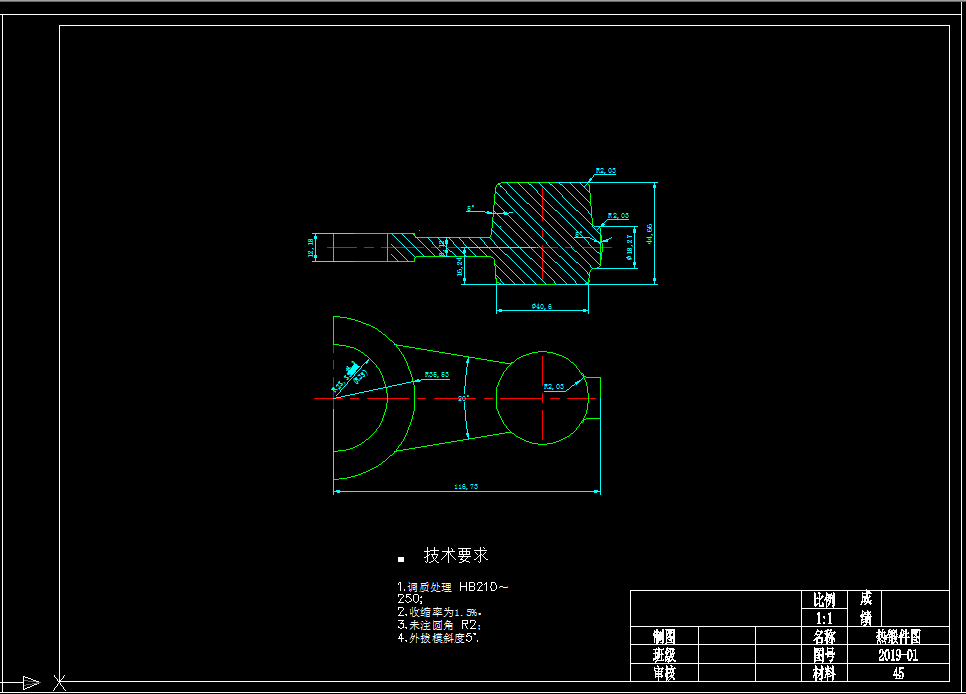The width and height of the screenshot is (966, 694).
Task: Select the drawing name 热锻件图
Action: coord(898,637)
